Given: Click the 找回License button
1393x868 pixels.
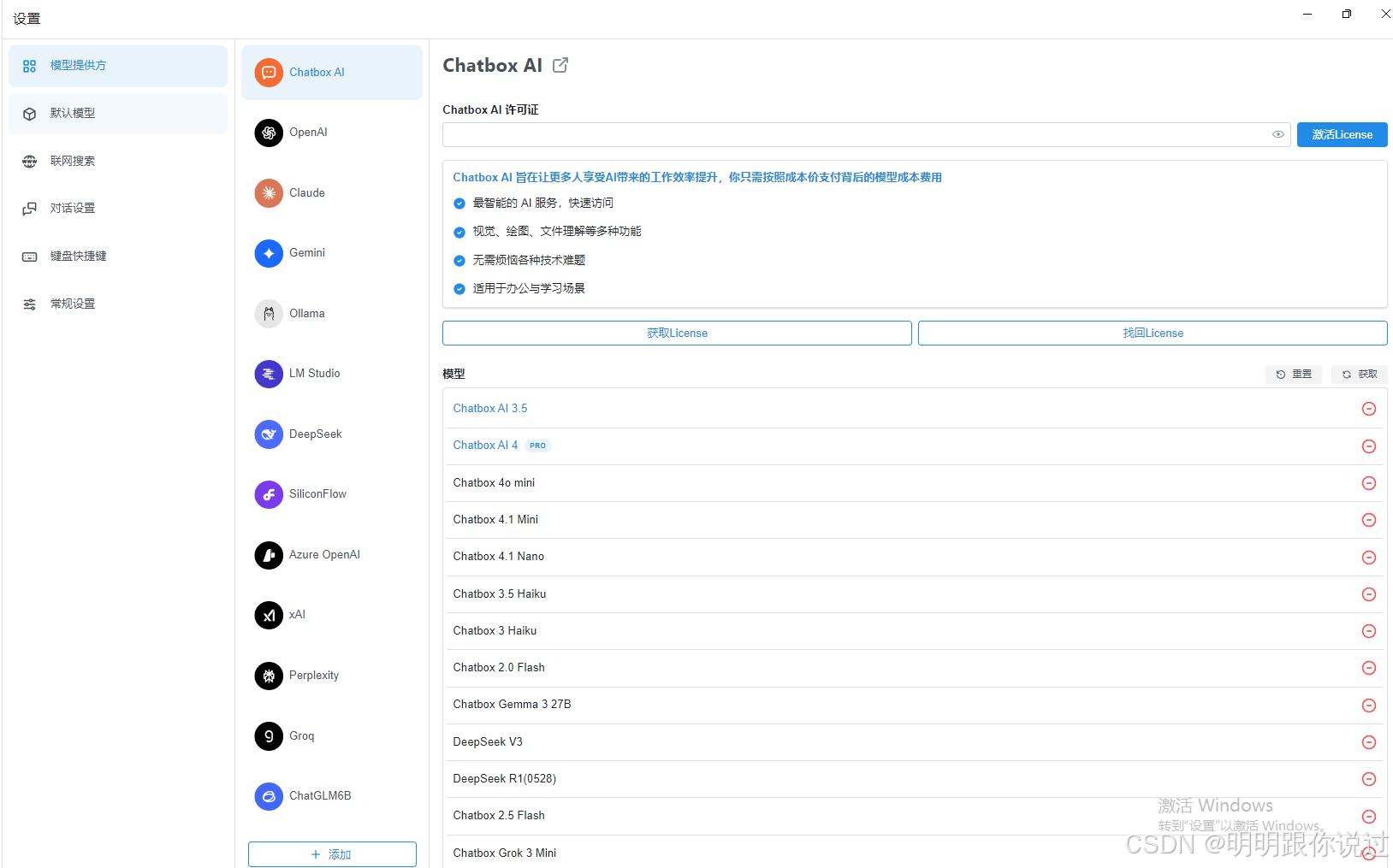Looking at the screenshot, I should (1153, 334).
